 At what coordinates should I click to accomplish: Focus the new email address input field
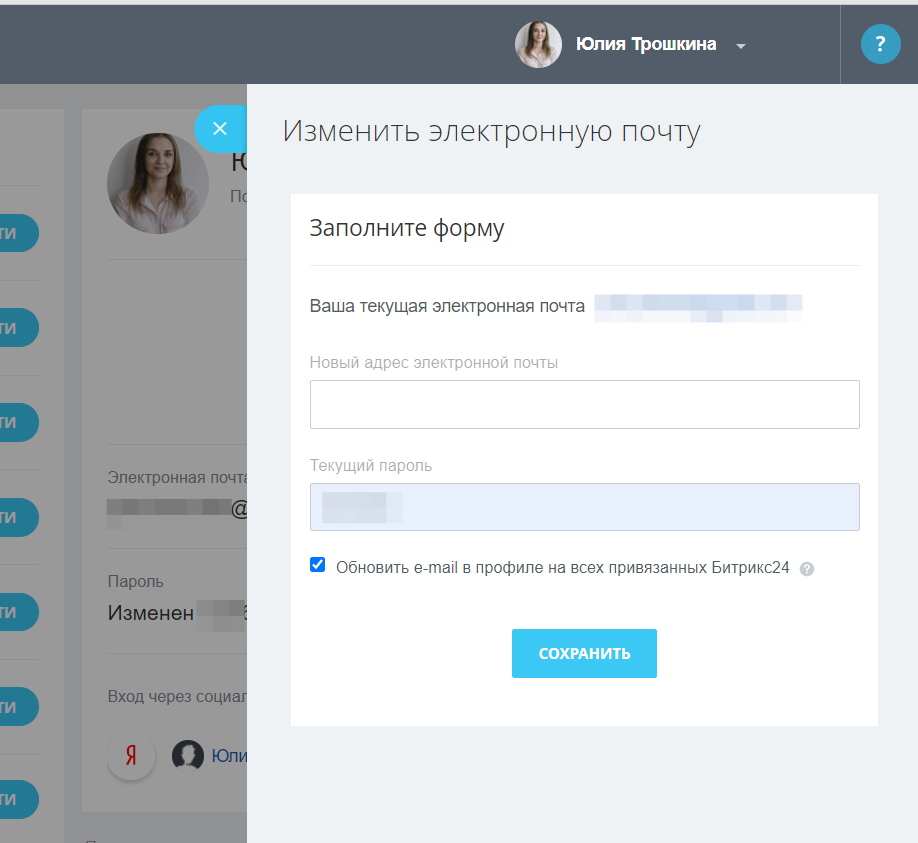point(584,404)
